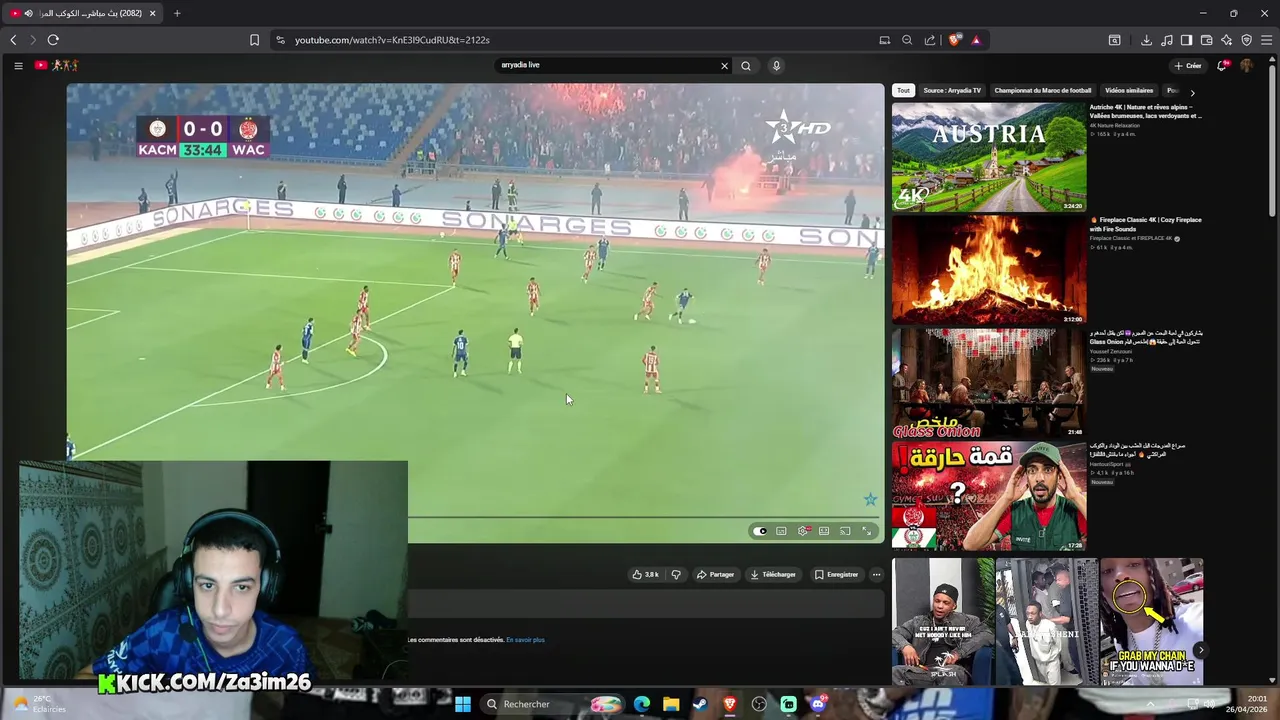This screenshot has height=720, width=1280.
Task: Toggle the autoplay switch in video player
Action: click(x=760, y=531)
